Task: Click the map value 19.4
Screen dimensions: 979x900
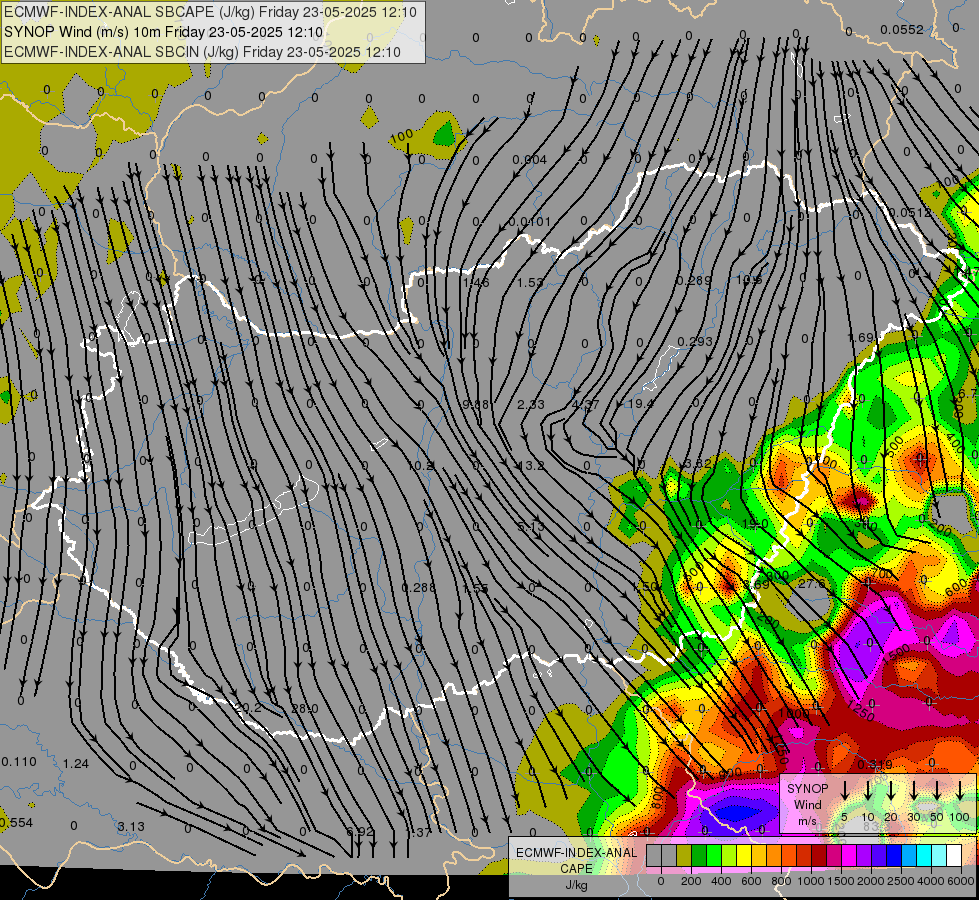Action: (x=641, y=404)
